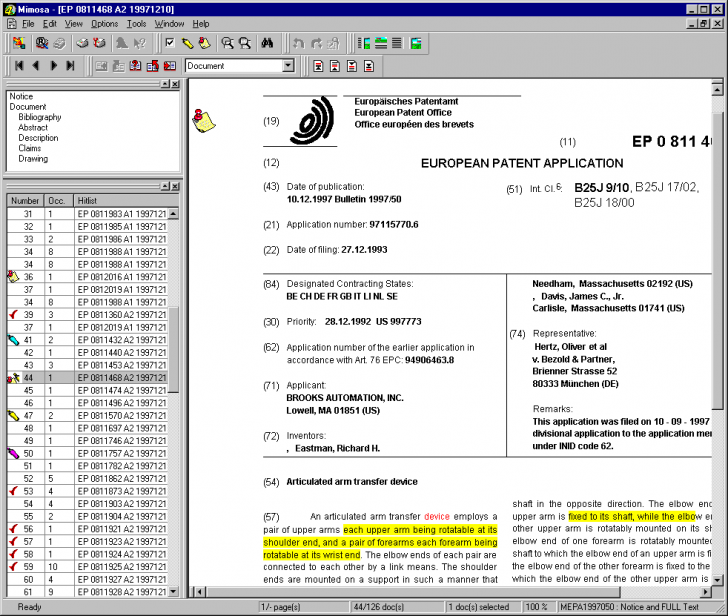Click the first magnifier zoom icon
The height and width of the screenshot is (616, 728).
pyautogui.click(x=228, y=43)
